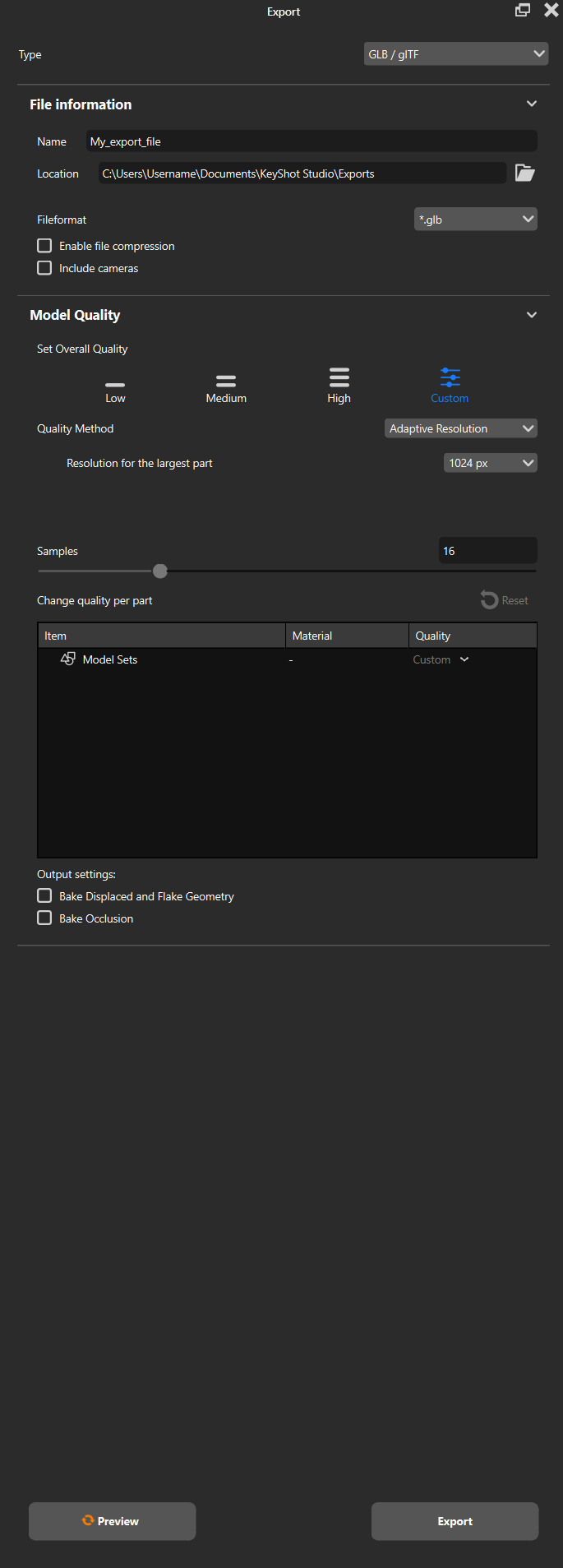563x1568 pixels.
Task: Click the Export button
Action: [455, 1521]
